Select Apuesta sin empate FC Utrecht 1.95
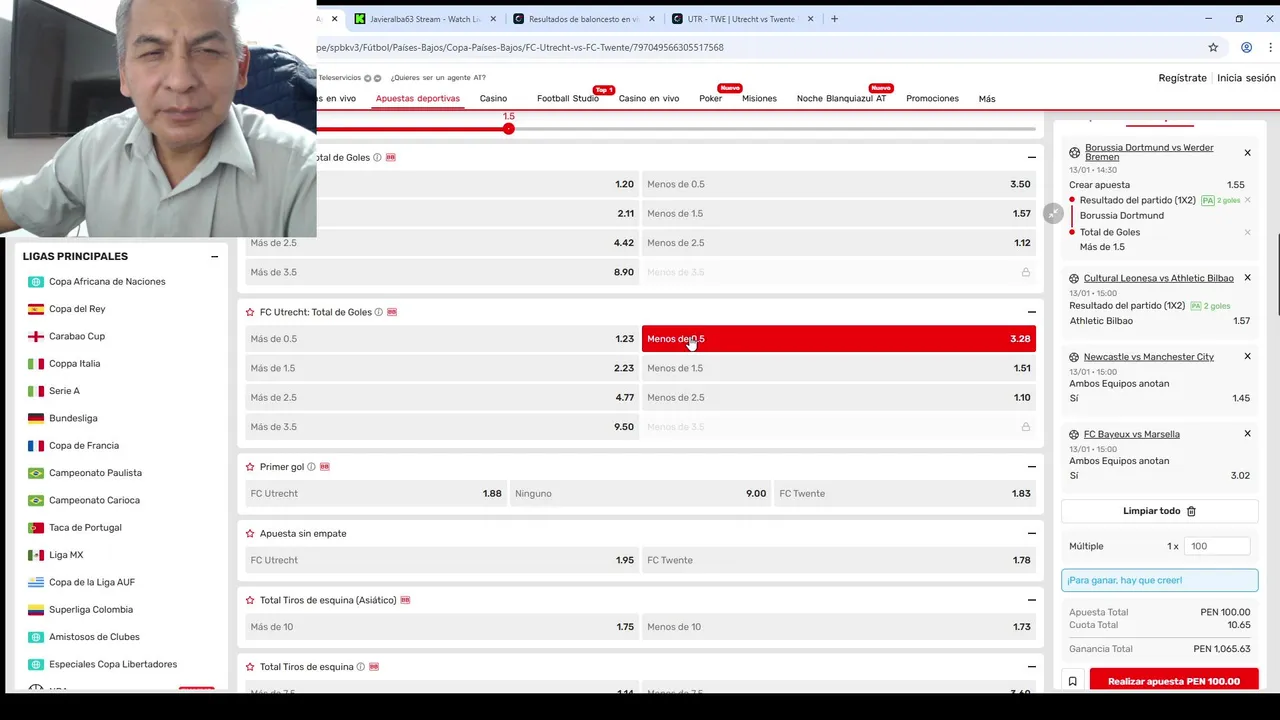The width and height of the screenshot is (1280, 720). [x=441, y=560]
